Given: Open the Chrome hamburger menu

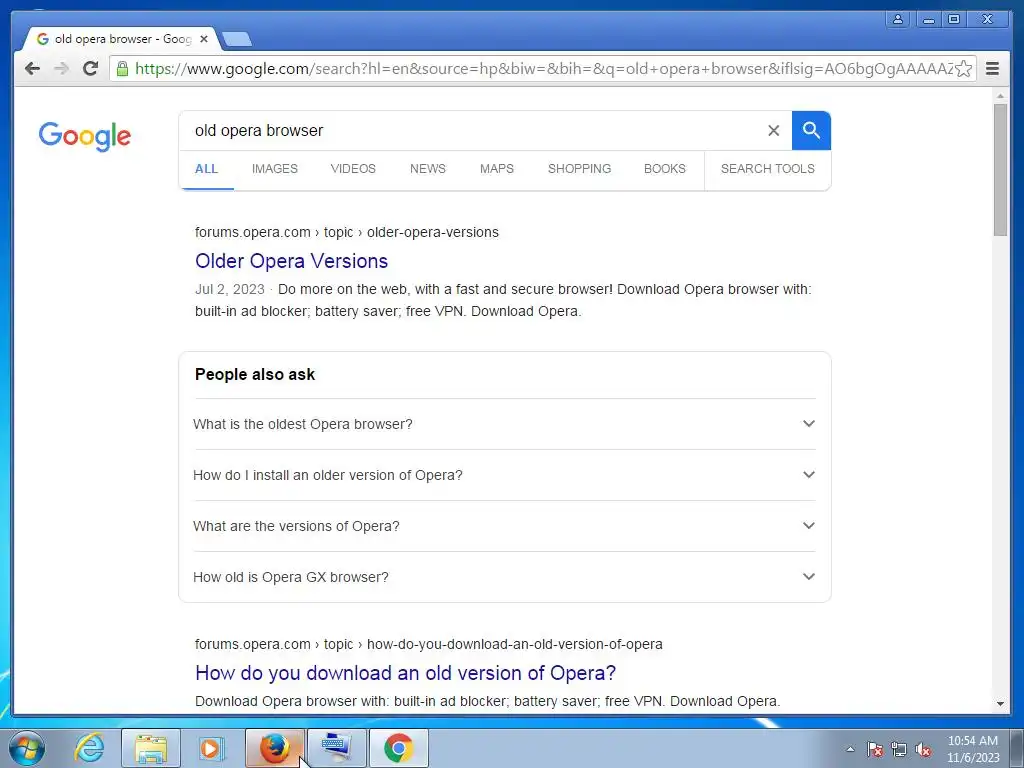Looking at the screenshot, I should tap(992, 69).
